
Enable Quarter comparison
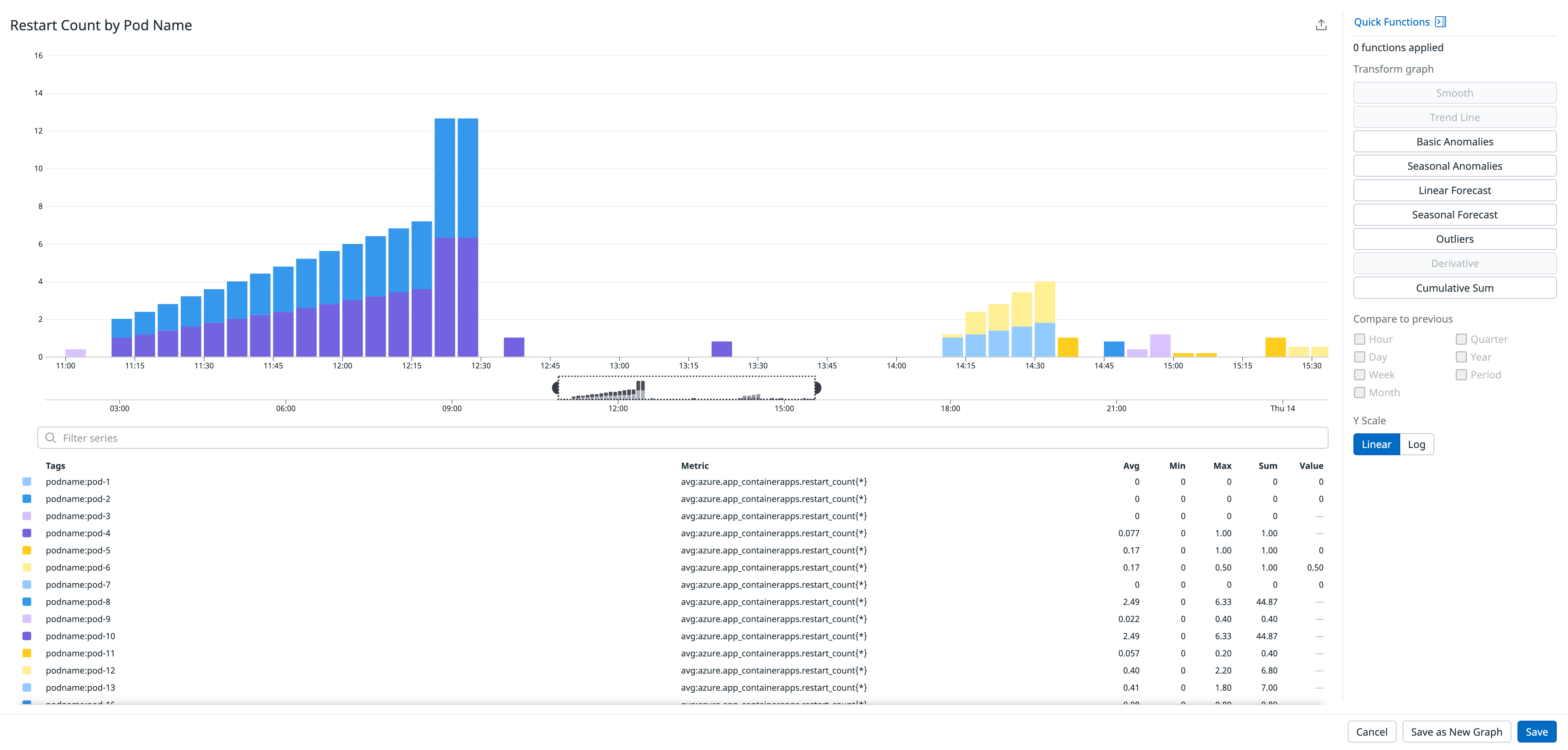coord(1461,339)
